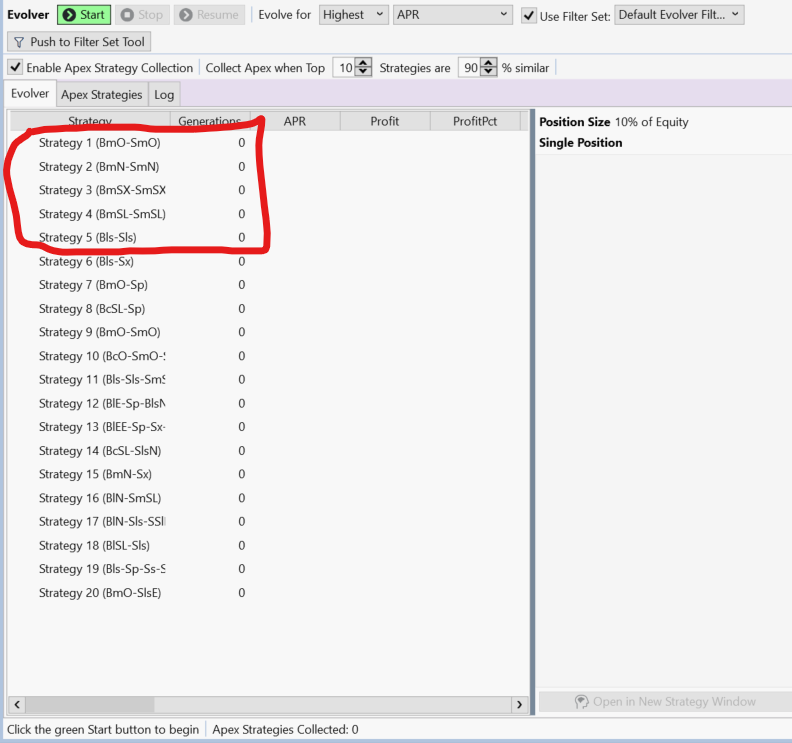Switch to the Apex Strategies tab
This screenshot has height=743, width=792.
101,95
